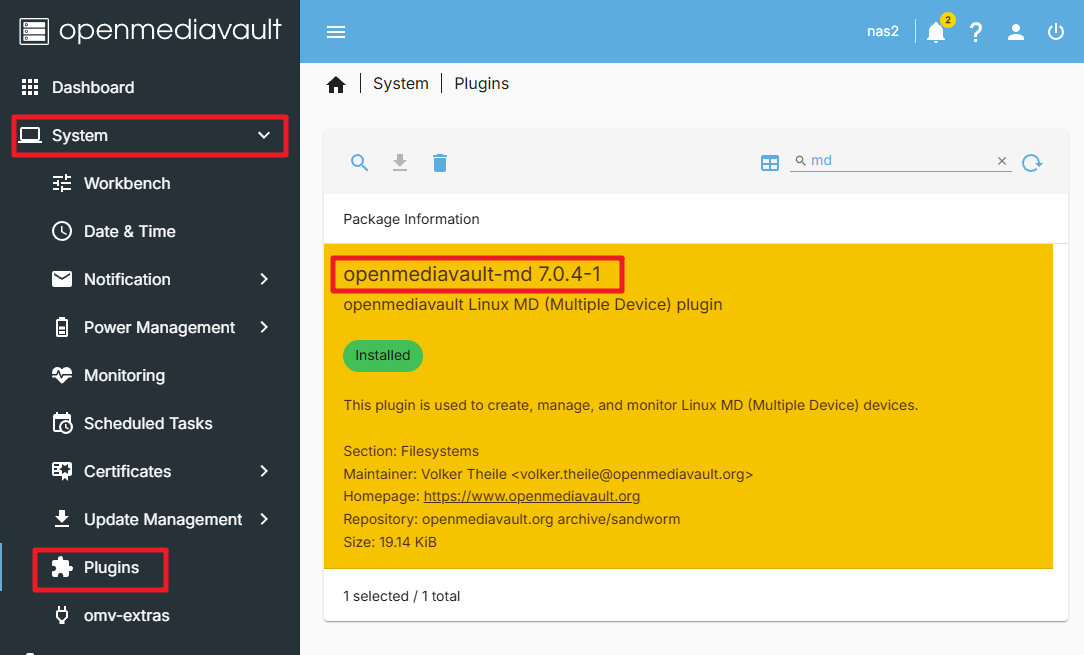Click the Monitoring heartbeat icon

coord(62,375)
